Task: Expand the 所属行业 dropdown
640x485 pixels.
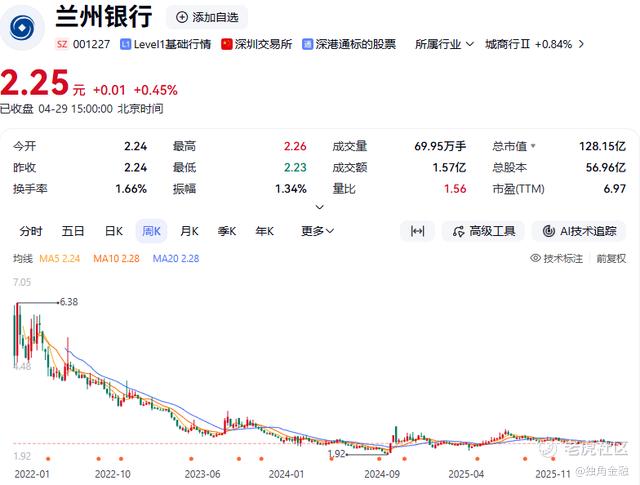Action: (444, 44)
